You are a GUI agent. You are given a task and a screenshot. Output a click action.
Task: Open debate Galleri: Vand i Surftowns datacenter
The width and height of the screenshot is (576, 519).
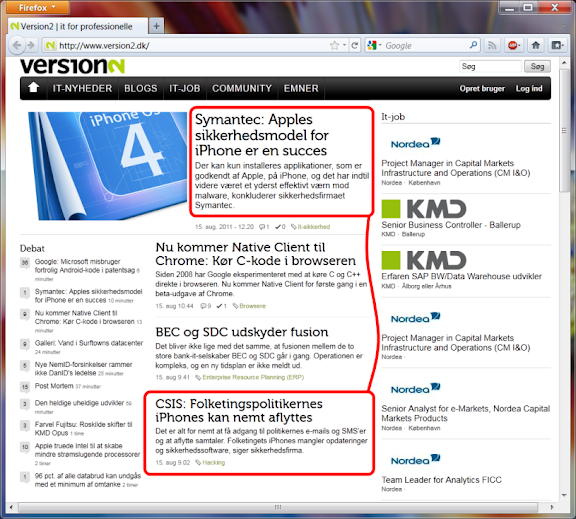pyautogui.click(x=89, y=343)
